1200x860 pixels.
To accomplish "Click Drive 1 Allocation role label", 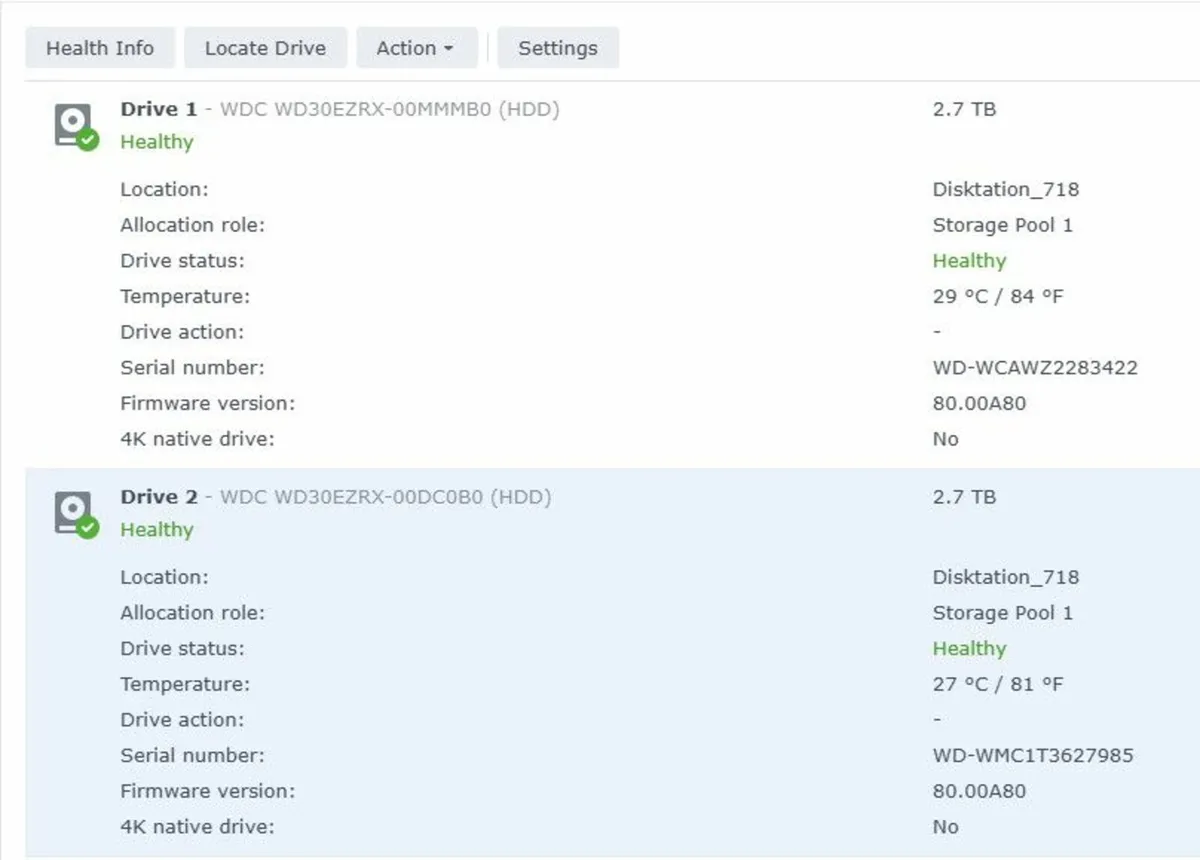I will (x=192, y=225).
